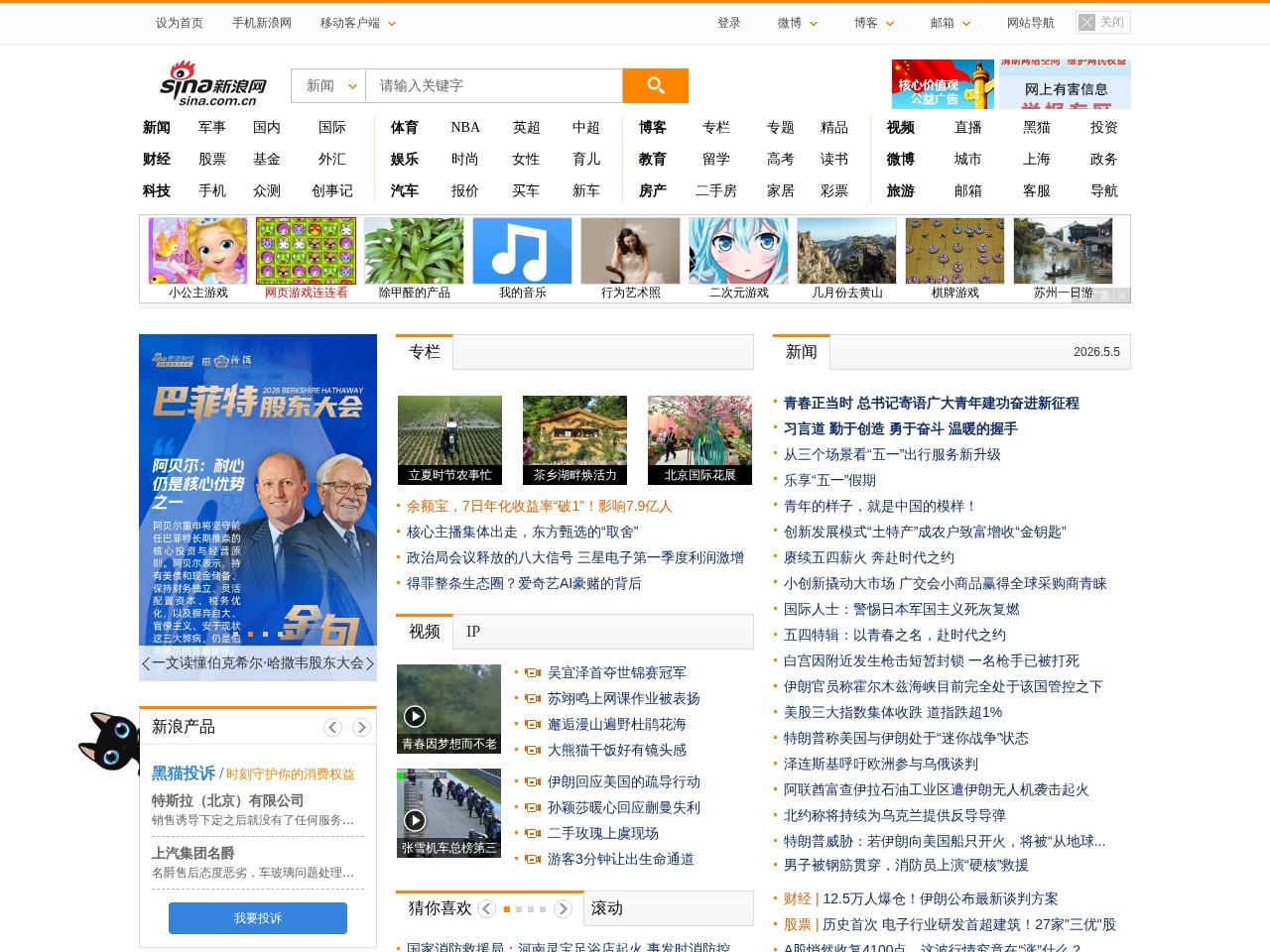Viewport: 1270px width, 952px height.
Task: Click the black cat mascot icon
Action: (109, 741)
